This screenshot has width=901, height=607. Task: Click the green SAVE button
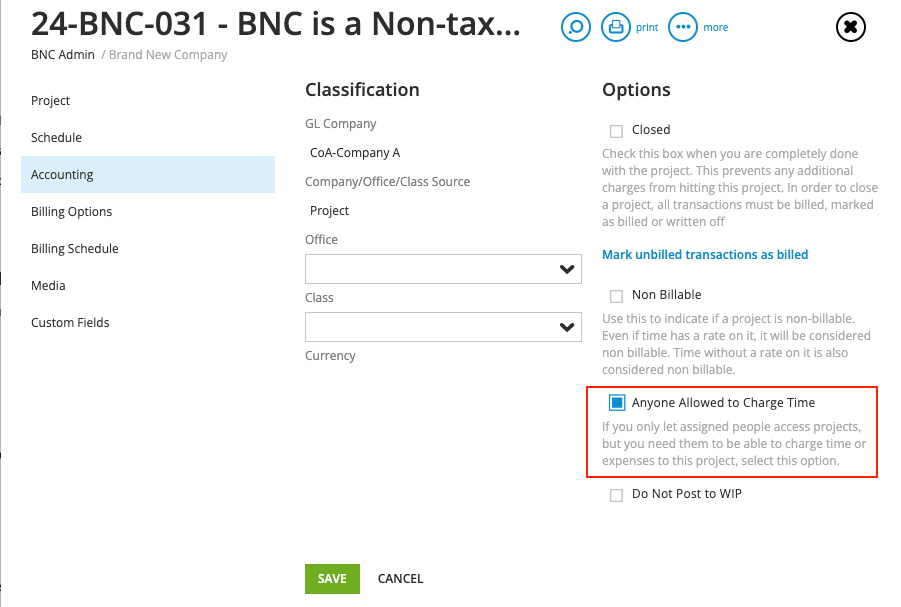[332, 579]
